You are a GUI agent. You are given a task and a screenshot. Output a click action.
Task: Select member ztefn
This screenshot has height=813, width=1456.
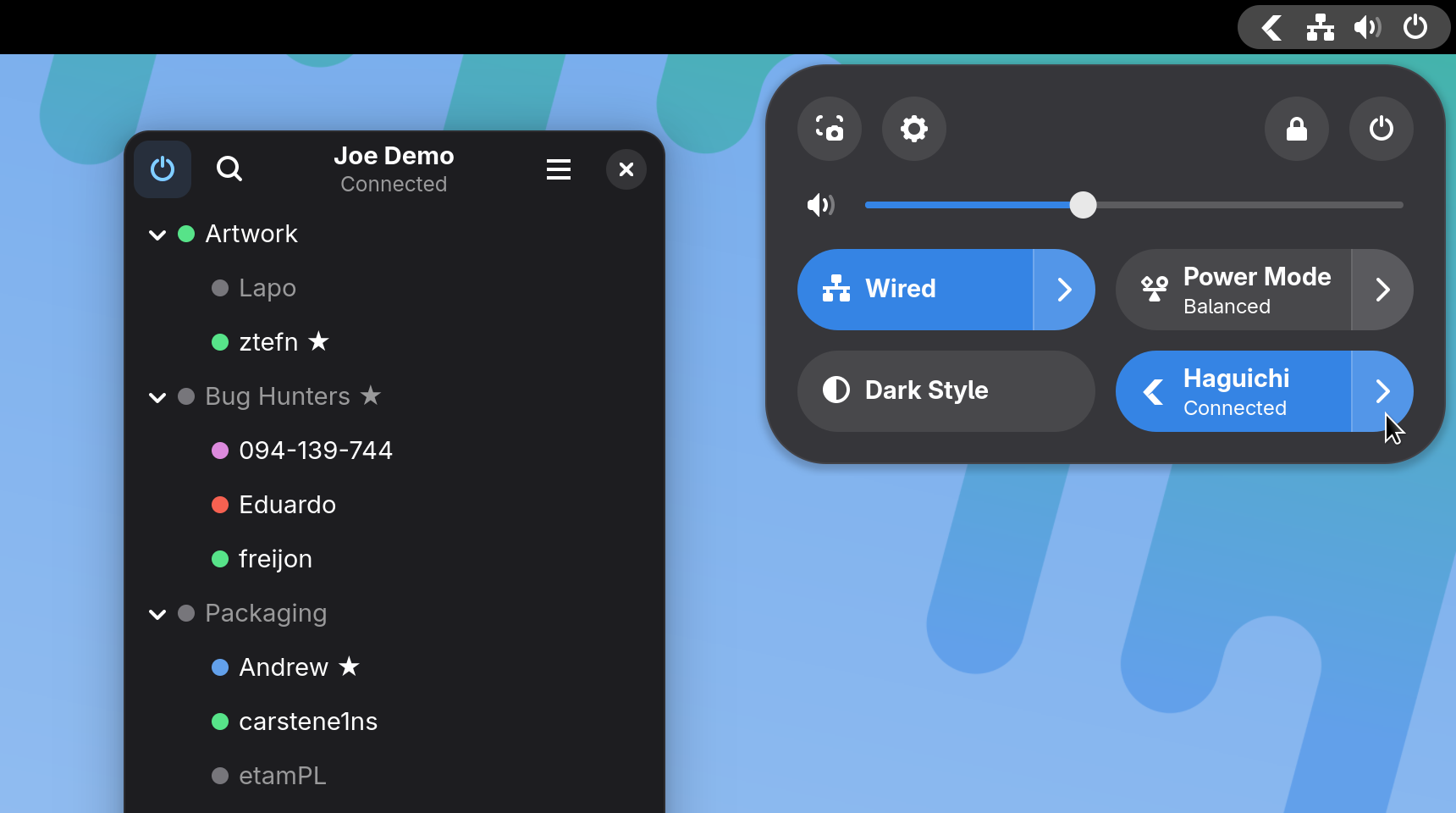(394, 342)
